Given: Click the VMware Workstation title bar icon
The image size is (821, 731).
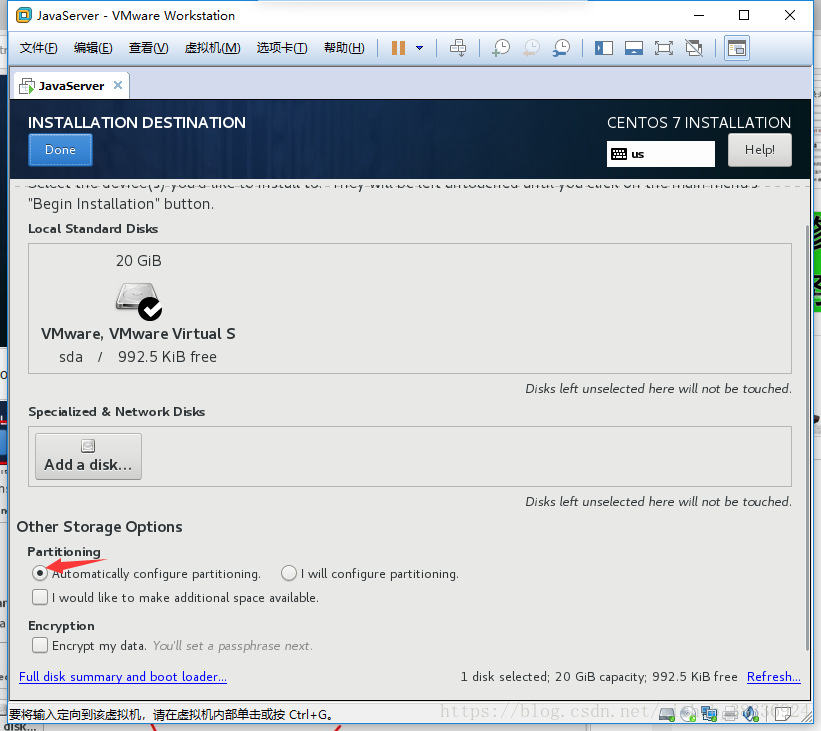Looking at the screenshot, I should (24, 15).
